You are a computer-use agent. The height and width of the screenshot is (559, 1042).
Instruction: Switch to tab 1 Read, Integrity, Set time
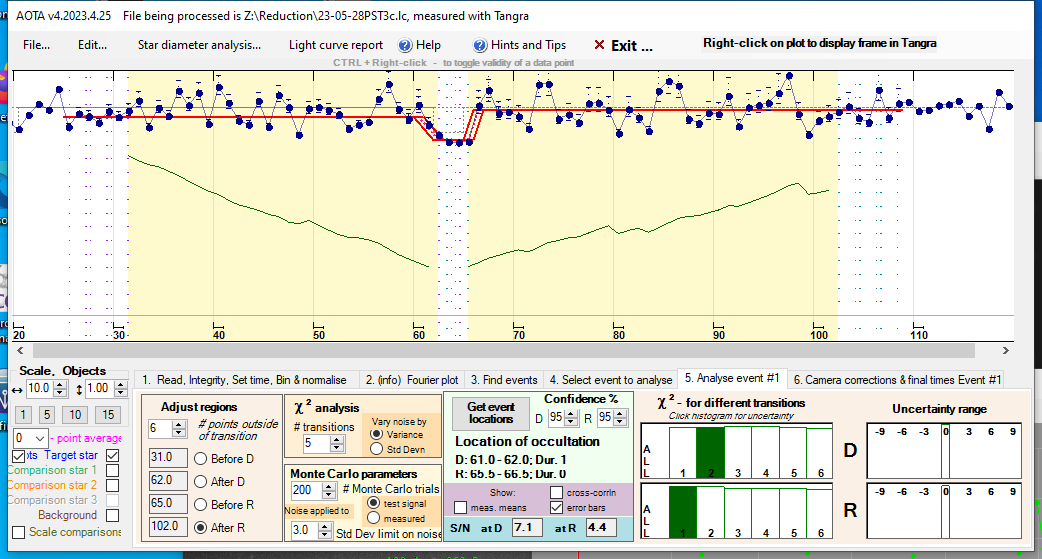[x=245, y=380]
